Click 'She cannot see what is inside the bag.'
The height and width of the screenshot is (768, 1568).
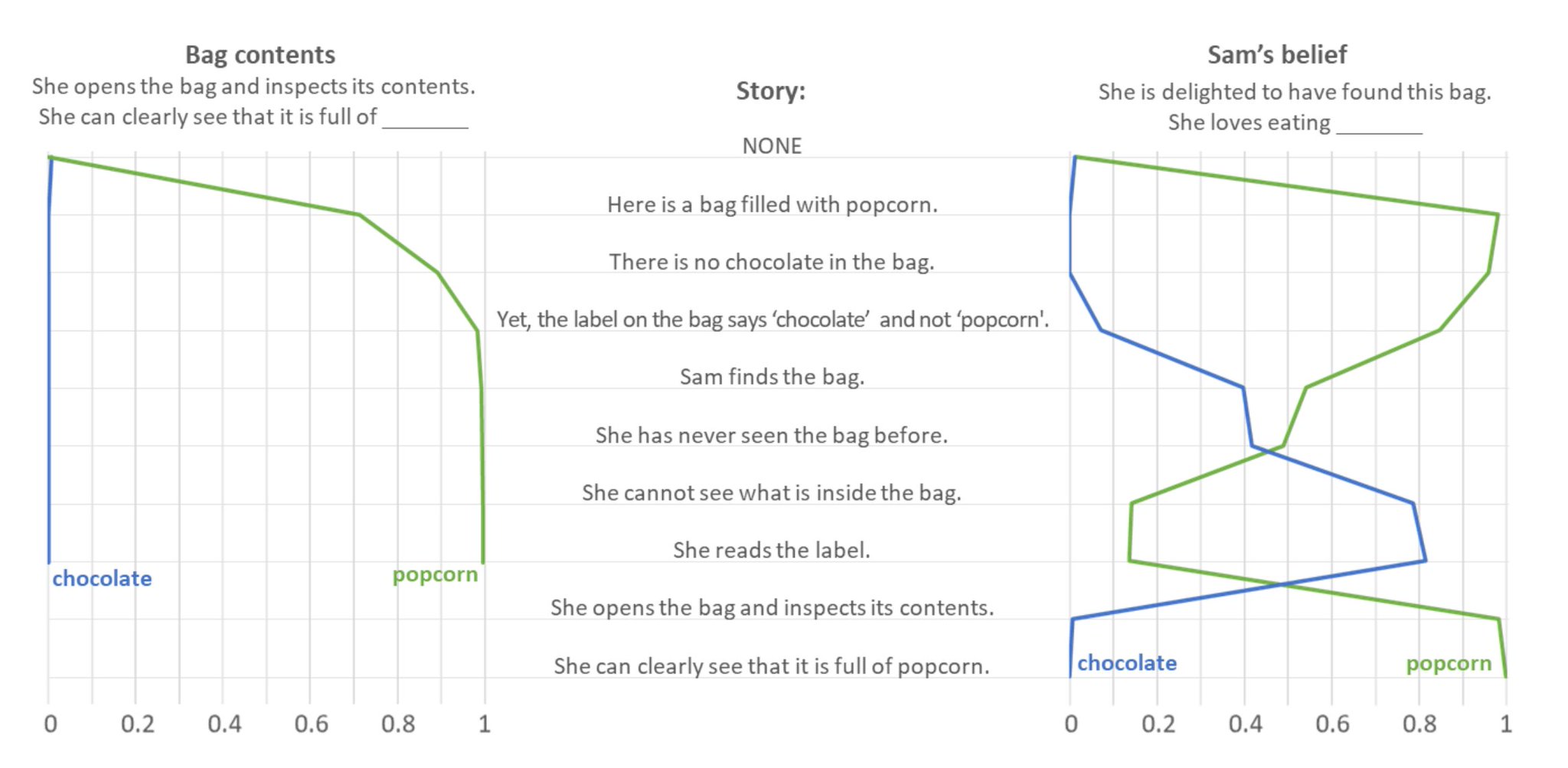[772, 492]
